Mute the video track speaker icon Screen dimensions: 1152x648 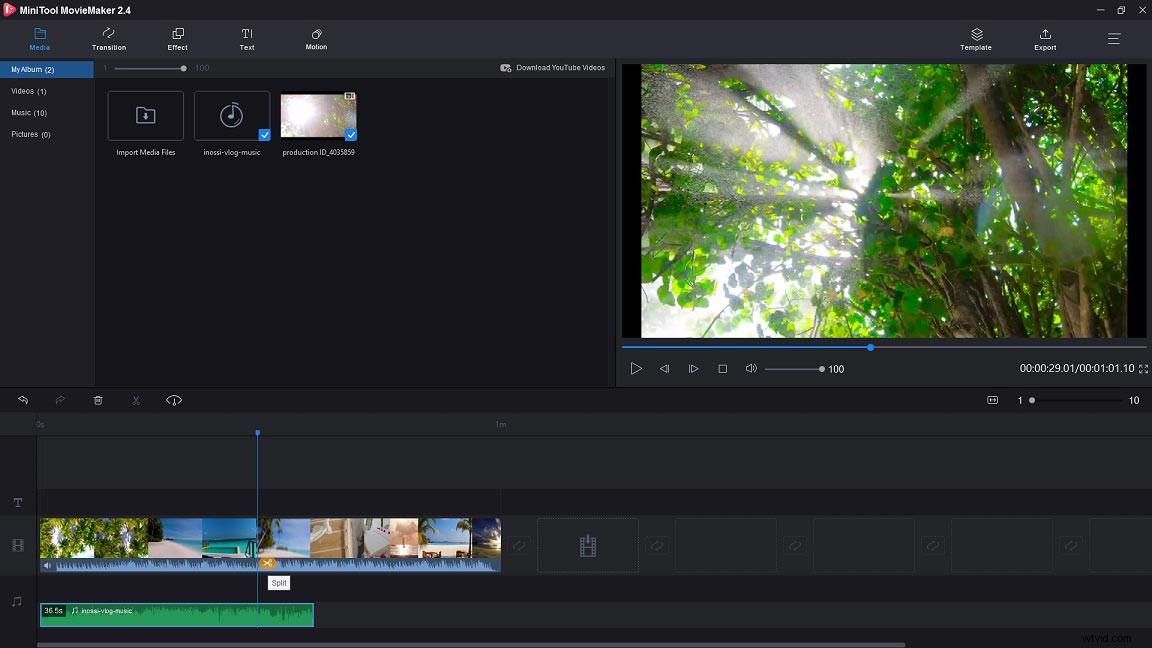[46, 565]
